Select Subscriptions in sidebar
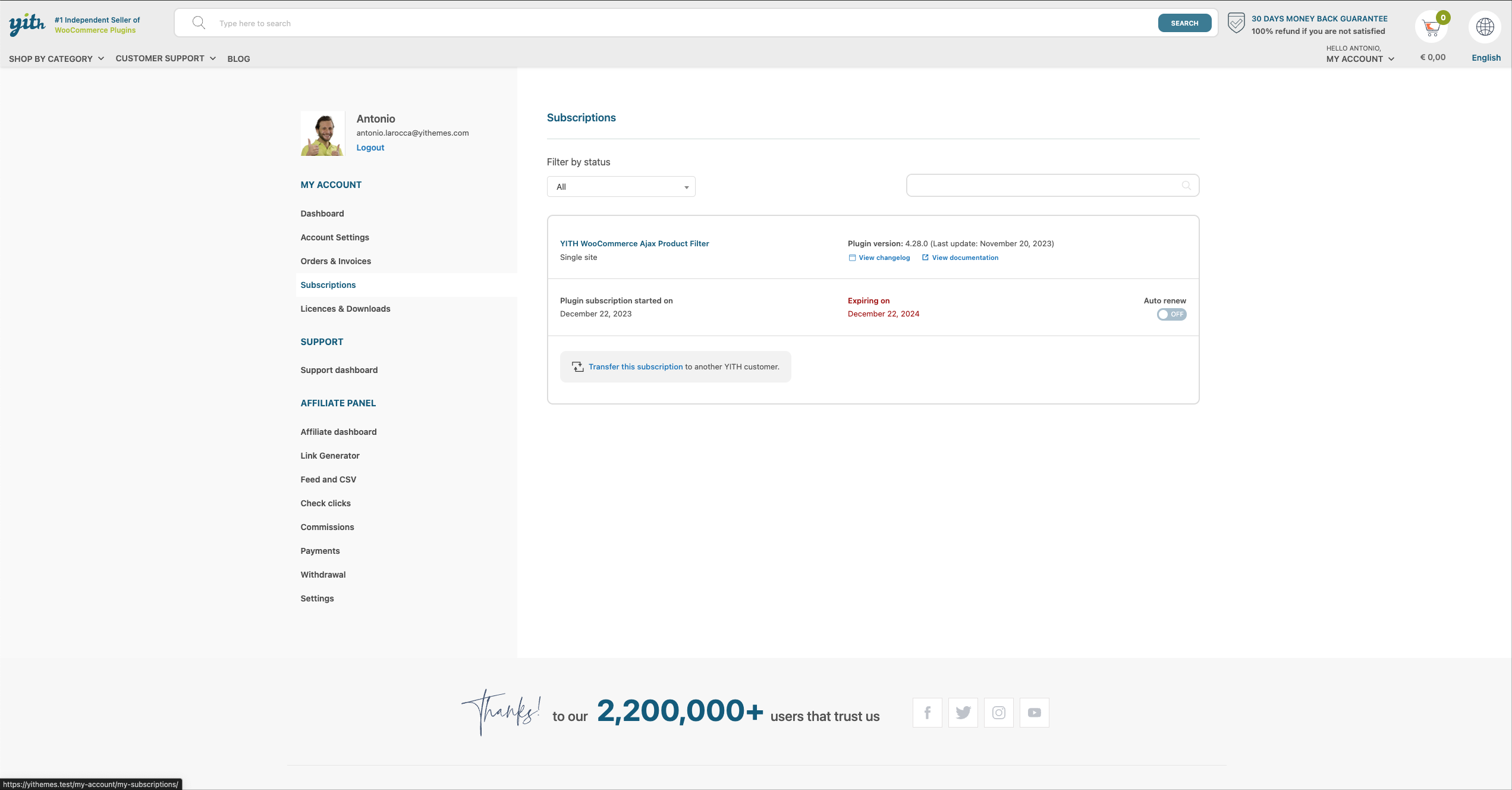Viewport: 1512px width, 790px height. click(328, 285)
